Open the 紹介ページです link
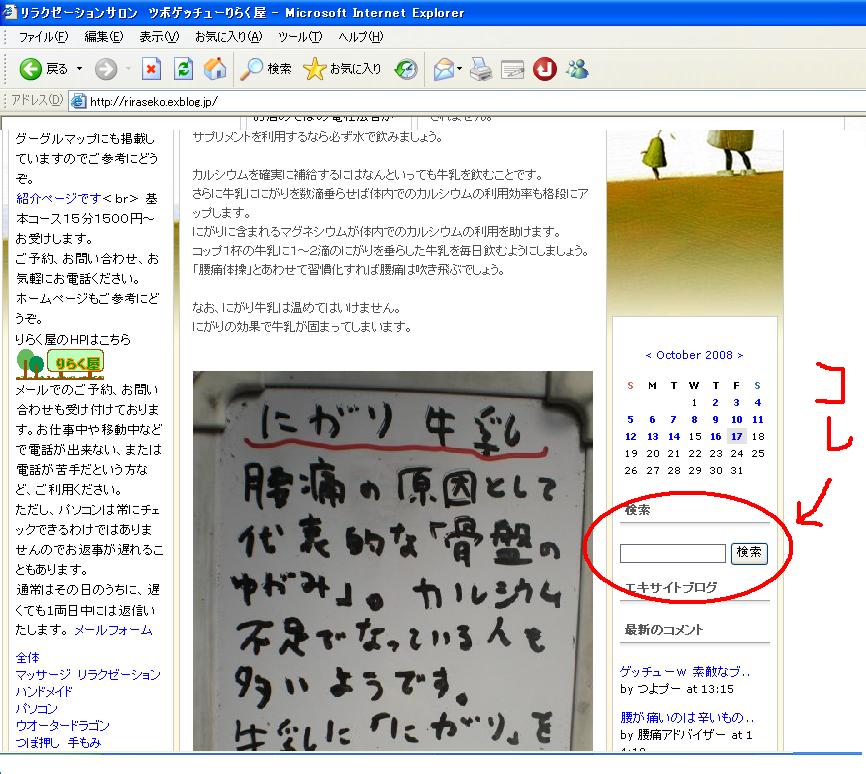The image size is (866, 774). tap(59, 198)
